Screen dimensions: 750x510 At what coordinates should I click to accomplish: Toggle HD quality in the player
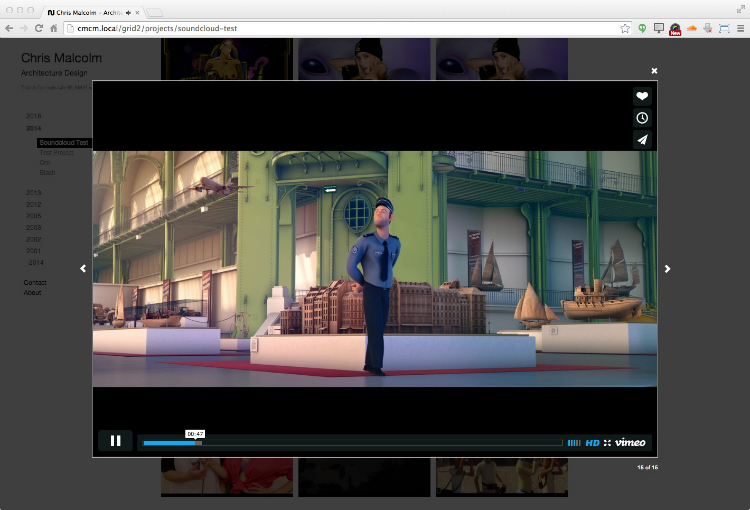coord(592,442)
